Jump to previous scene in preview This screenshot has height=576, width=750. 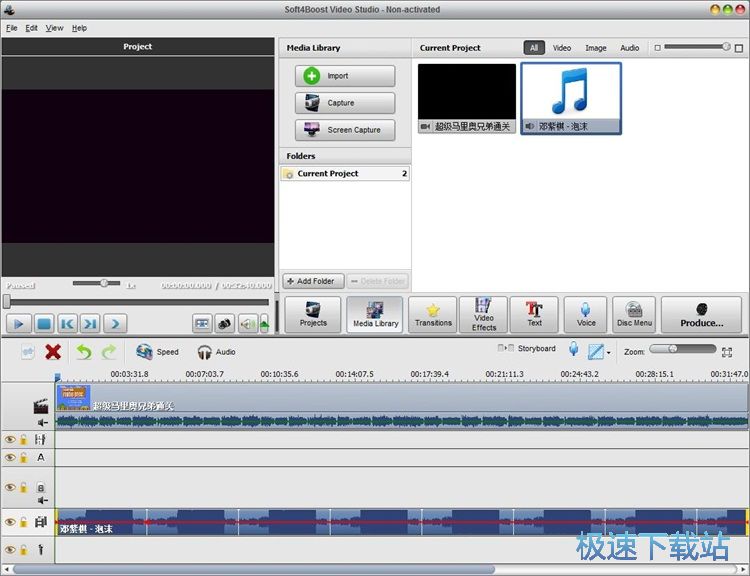[x=67, y=324]
